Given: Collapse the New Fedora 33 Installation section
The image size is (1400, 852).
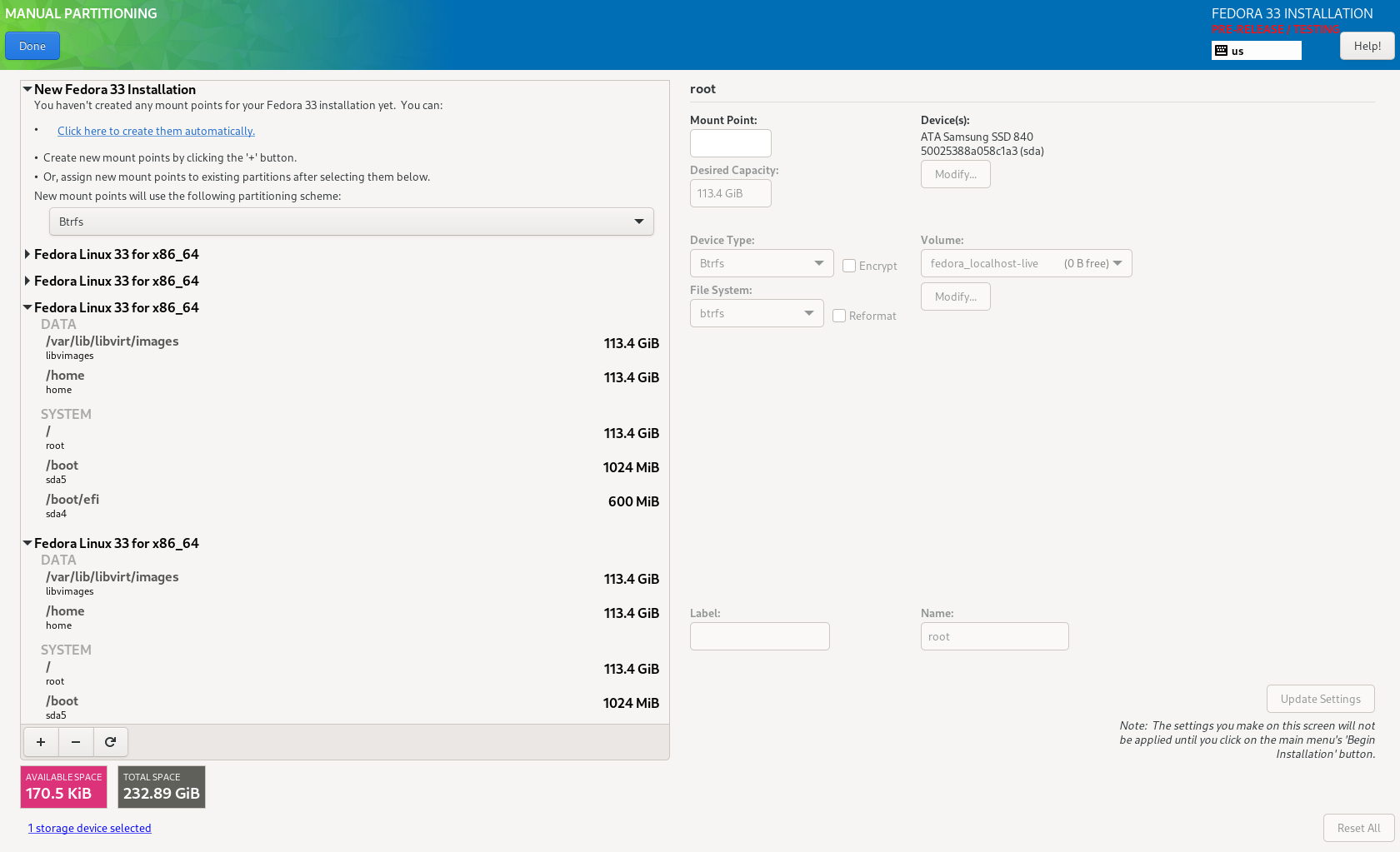Looking at the screenshot, I should click(27, 89).
